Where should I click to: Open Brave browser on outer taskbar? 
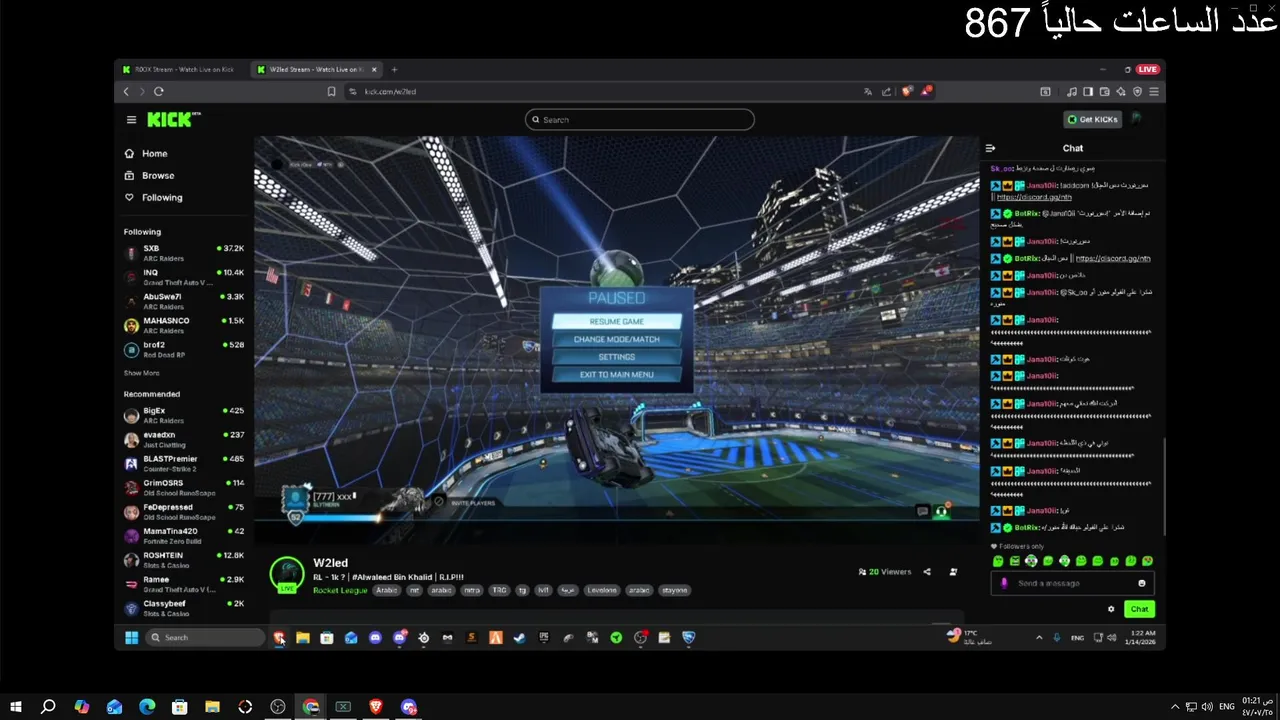click(376, 707)
